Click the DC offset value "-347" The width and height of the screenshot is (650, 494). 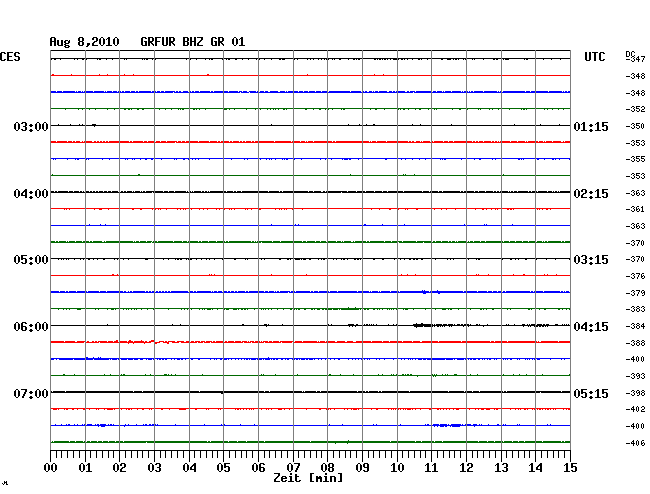[x=635, y=59]
